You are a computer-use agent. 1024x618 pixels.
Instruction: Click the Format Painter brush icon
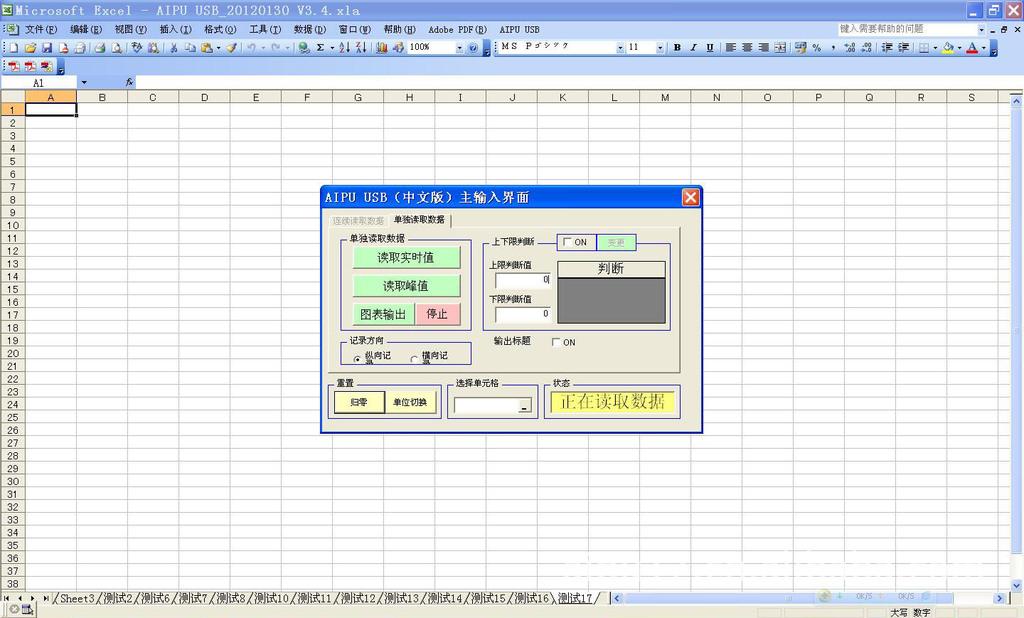[x=231, y=48]
